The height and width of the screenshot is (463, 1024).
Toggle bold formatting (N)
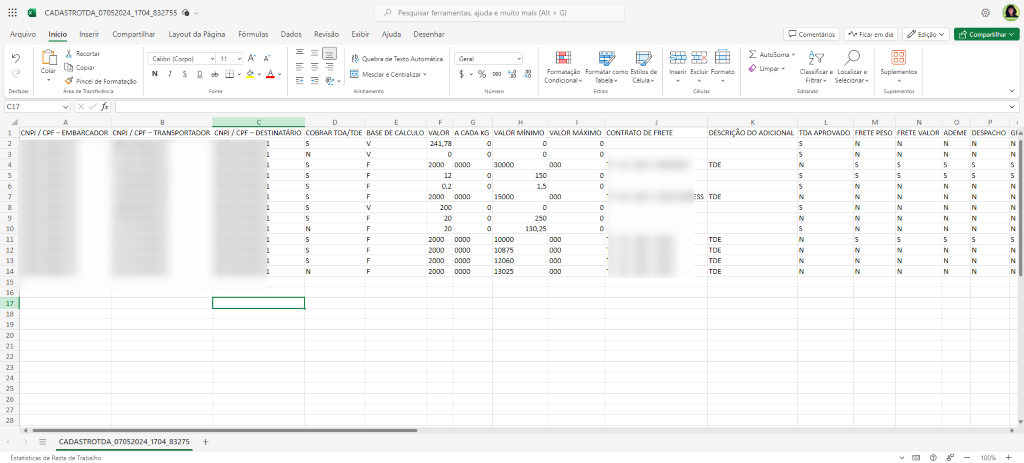point(155,74)
